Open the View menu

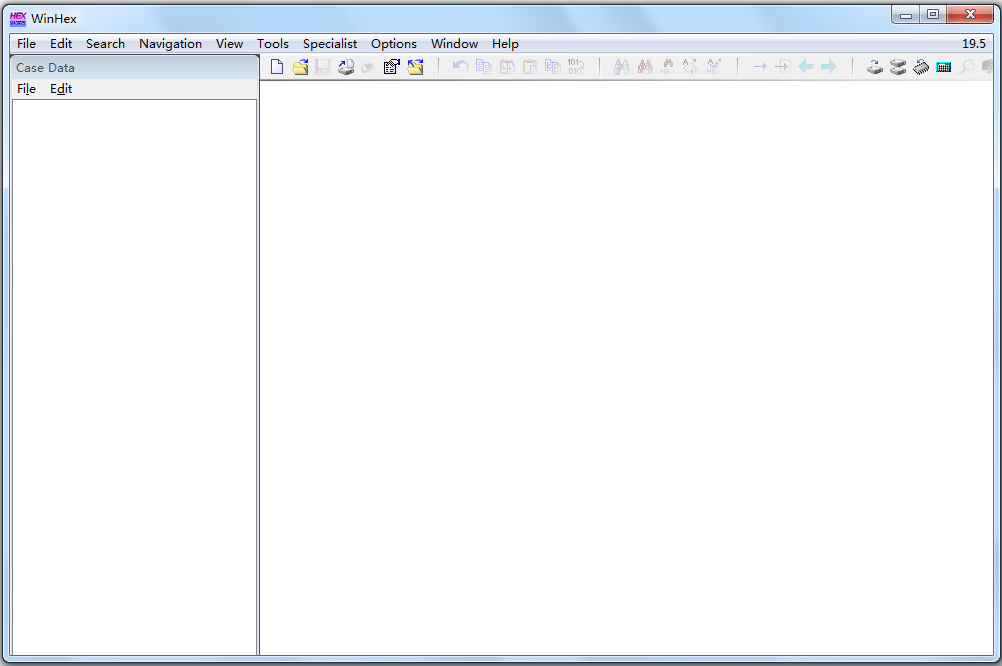tap(229, 43)
